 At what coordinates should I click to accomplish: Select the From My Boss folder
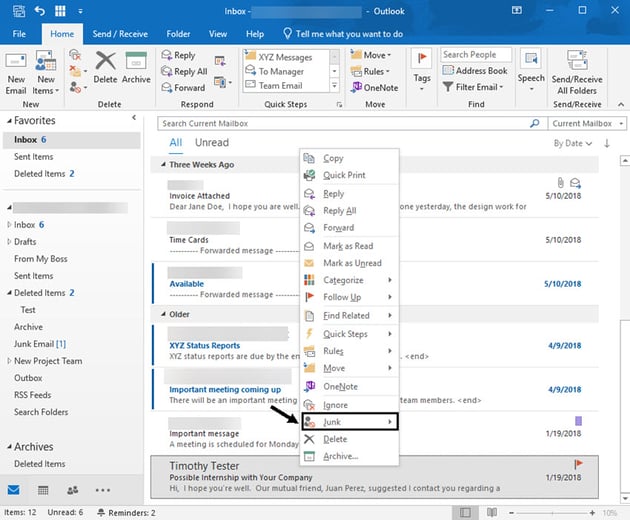(x=41, y=258)
